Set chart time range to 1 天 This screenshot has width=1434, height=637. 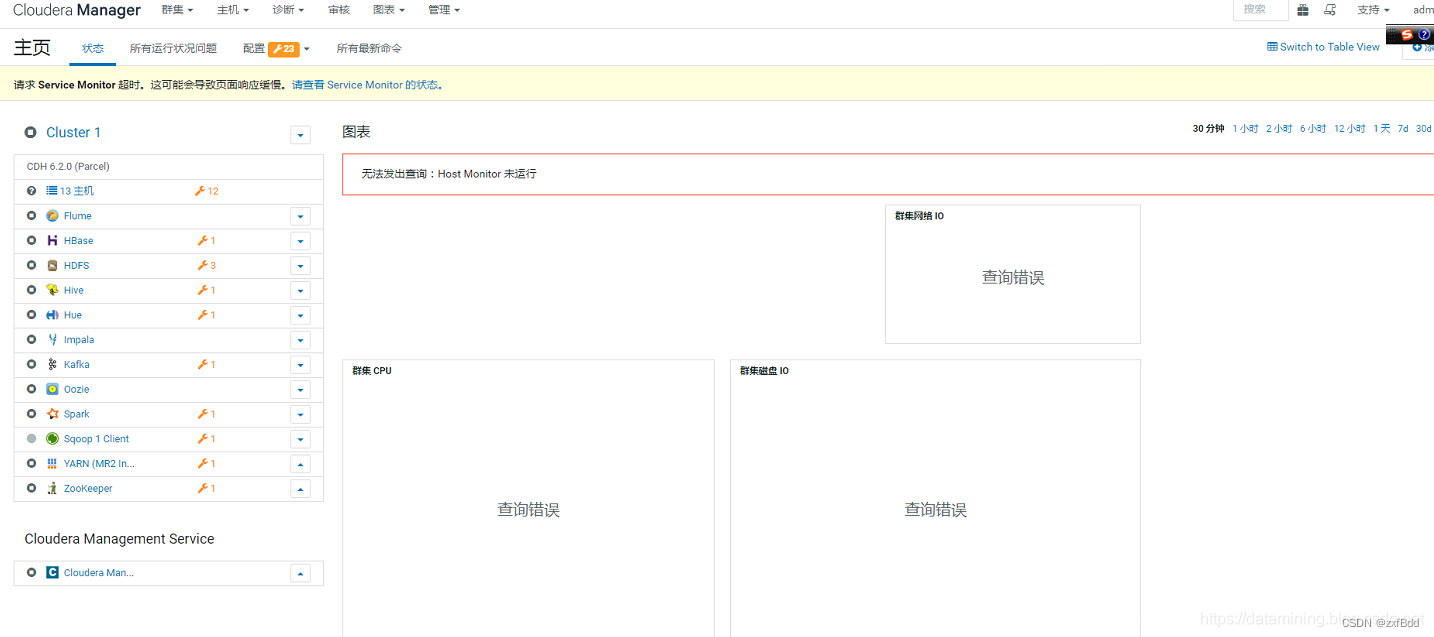pos(1380,128)
